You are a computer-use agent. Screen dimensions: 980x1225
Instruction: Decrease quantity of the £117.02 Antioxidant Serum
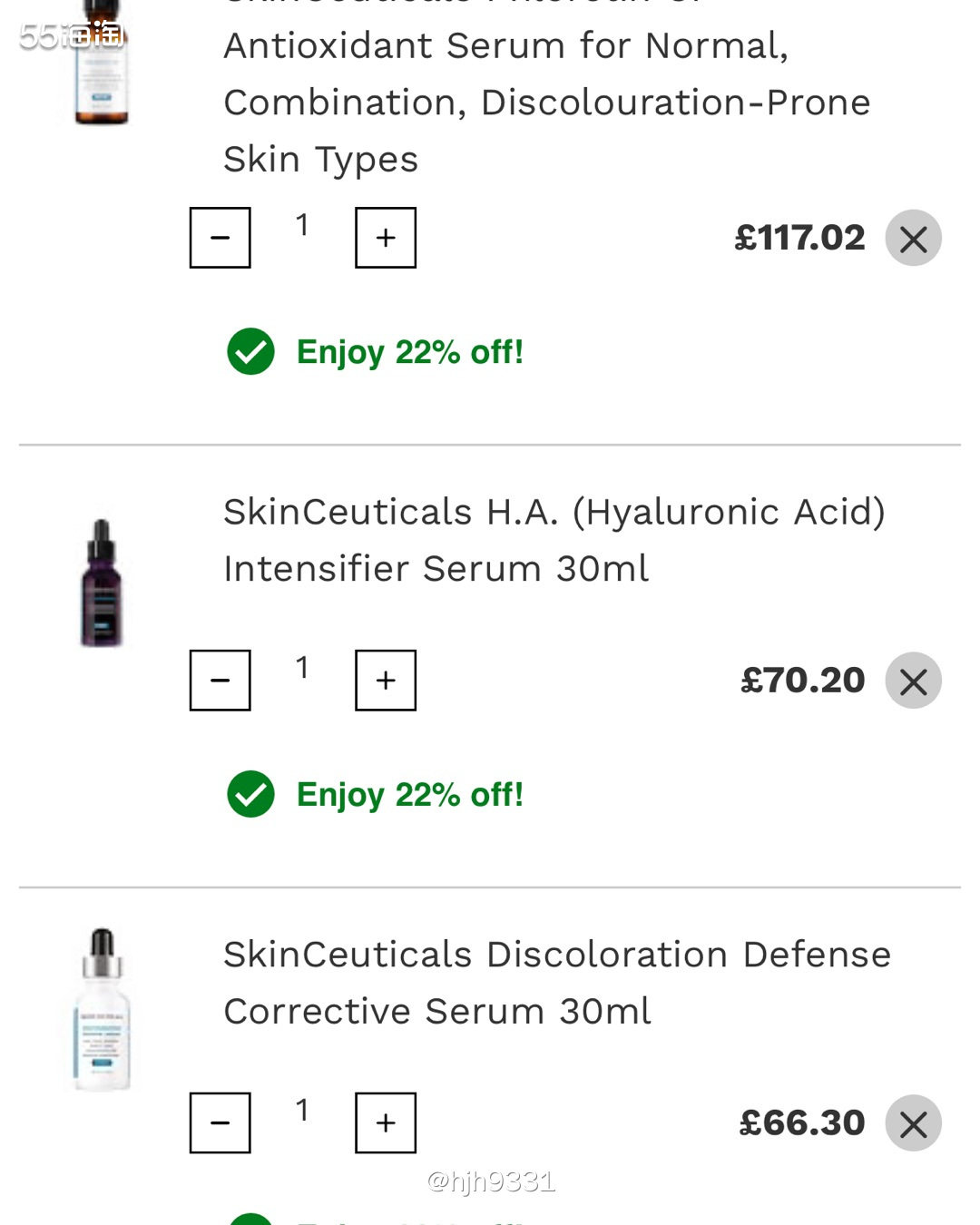[x=220, y=238]
